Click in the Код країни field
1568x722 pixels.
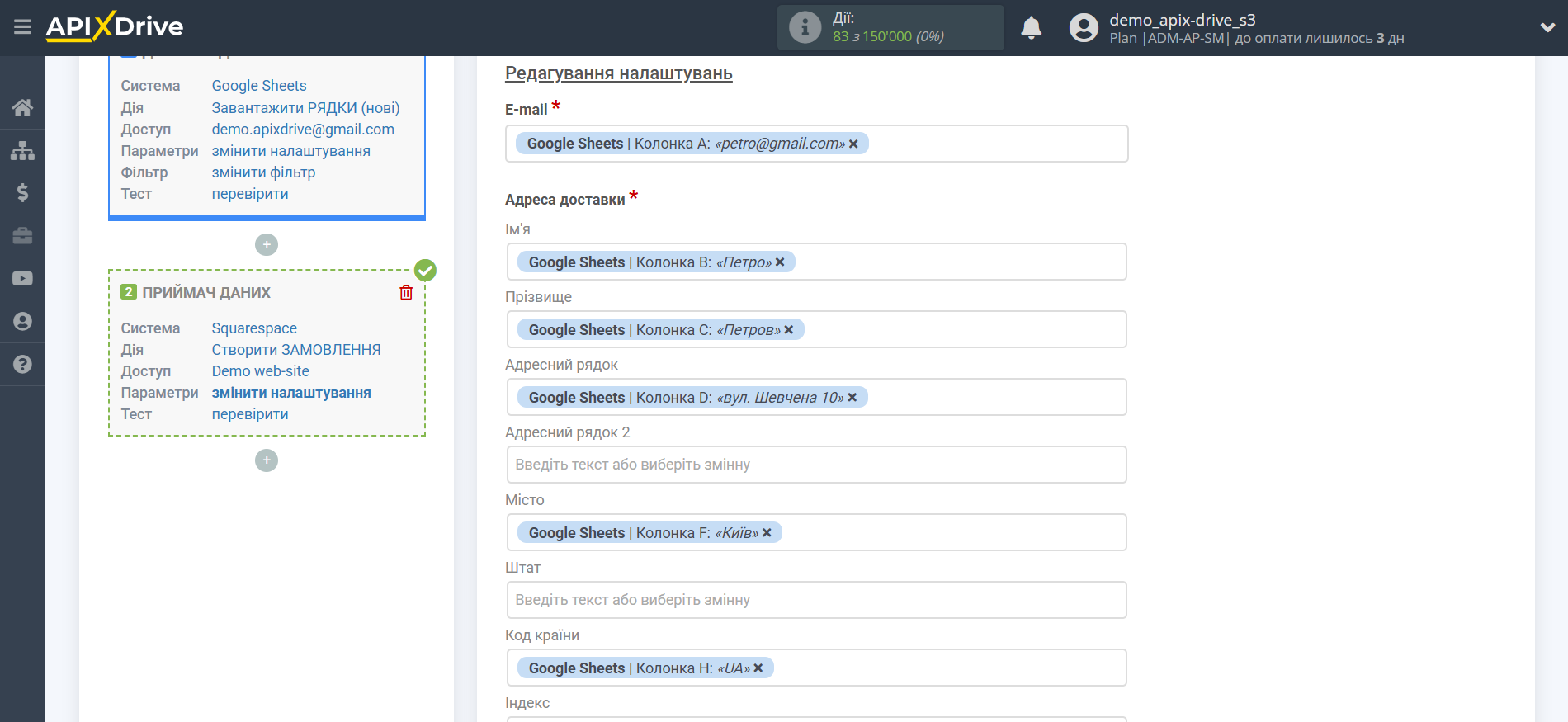816,668
